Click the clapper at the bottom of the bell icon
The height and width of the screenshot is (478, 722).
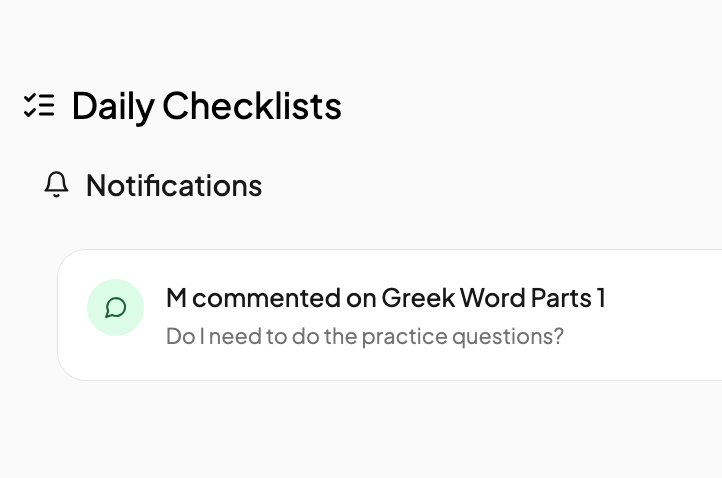pyautogui.click(x=57, y=195)
